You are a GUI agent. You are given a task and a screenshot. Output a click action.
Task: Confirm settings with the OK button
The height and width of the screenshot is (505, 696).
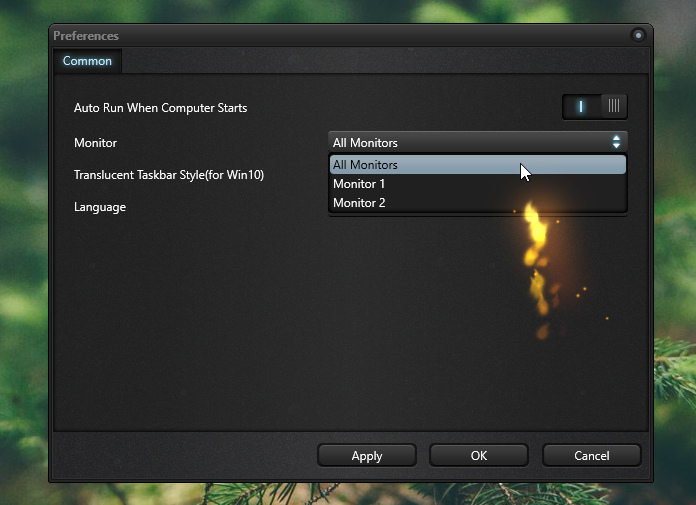479,455
